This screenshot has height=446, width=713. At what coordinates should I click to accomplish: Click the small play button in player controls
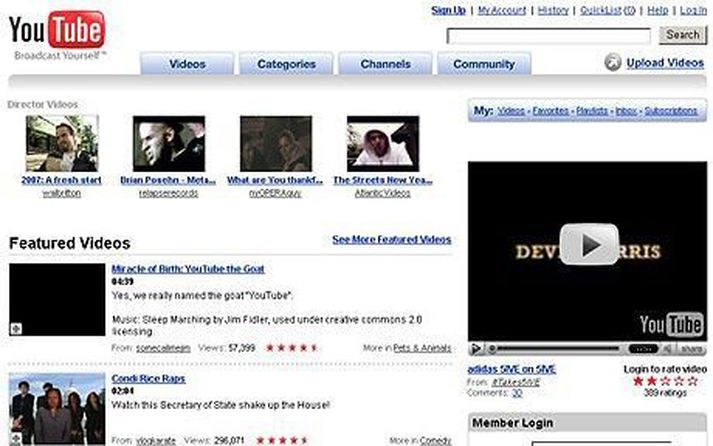coord(476,349)
